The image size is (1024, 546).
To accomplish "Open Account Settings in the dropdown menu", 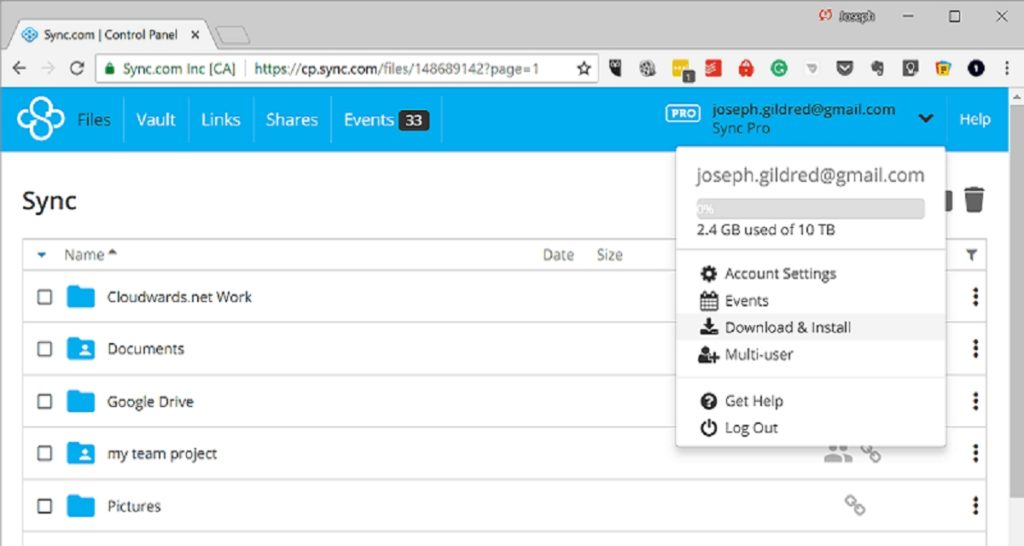I will [x=780, y=273].
